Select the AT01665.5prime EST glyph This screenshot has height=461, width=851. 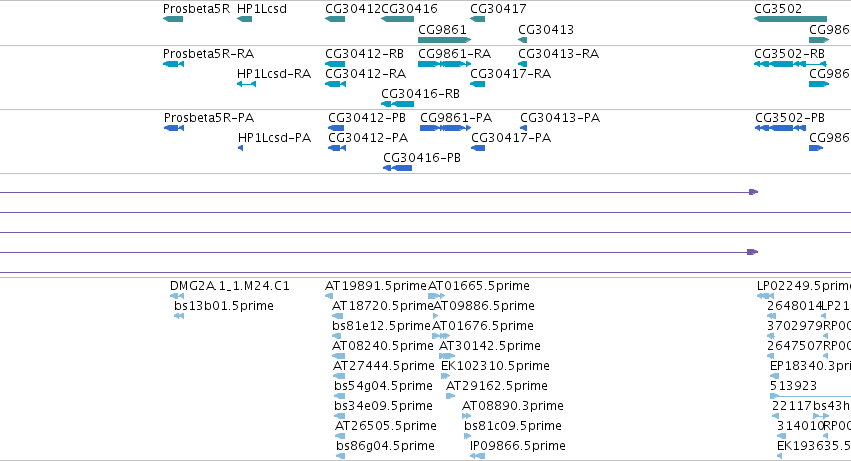pos(436,296)
